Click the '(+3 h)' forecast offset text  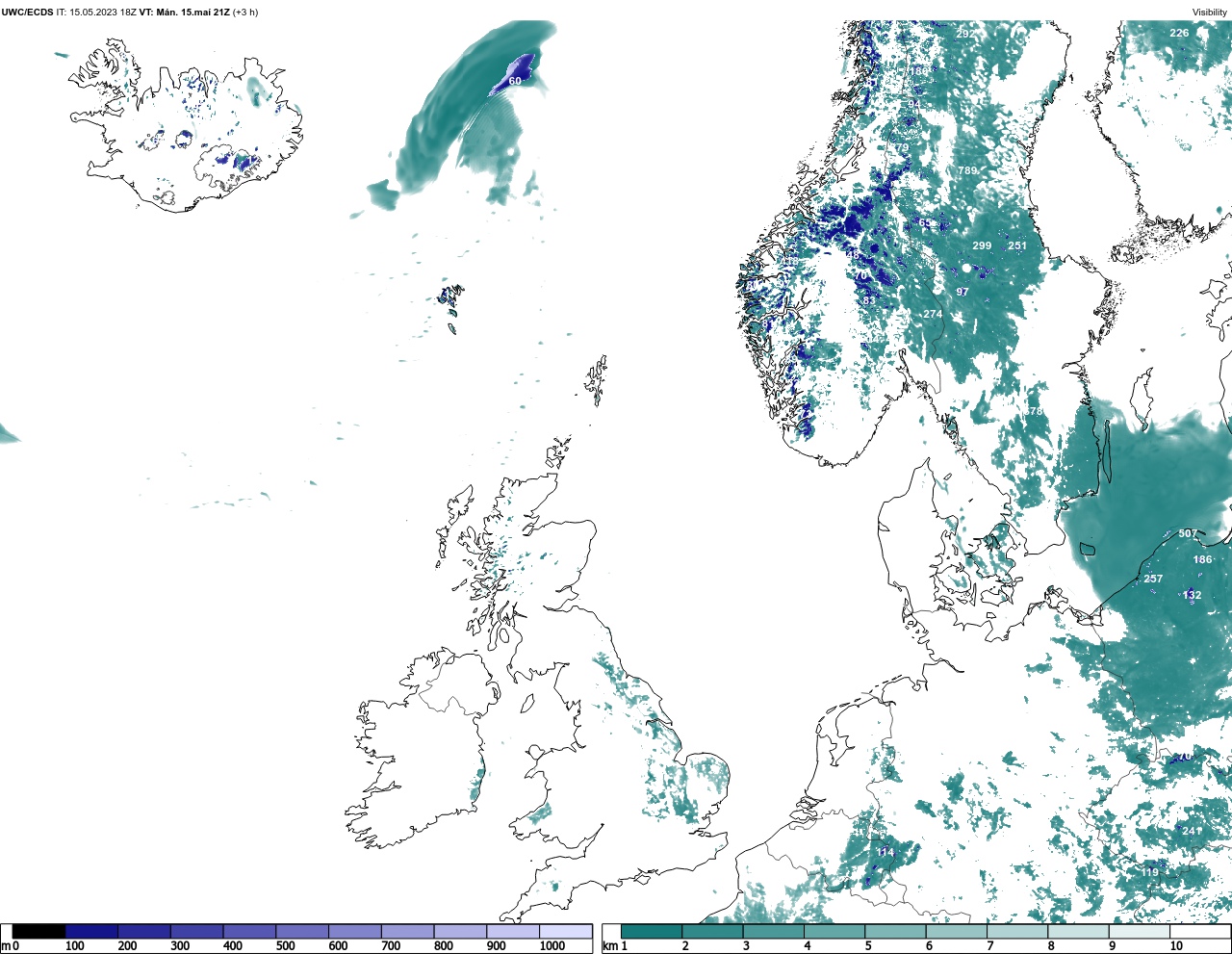245,13
